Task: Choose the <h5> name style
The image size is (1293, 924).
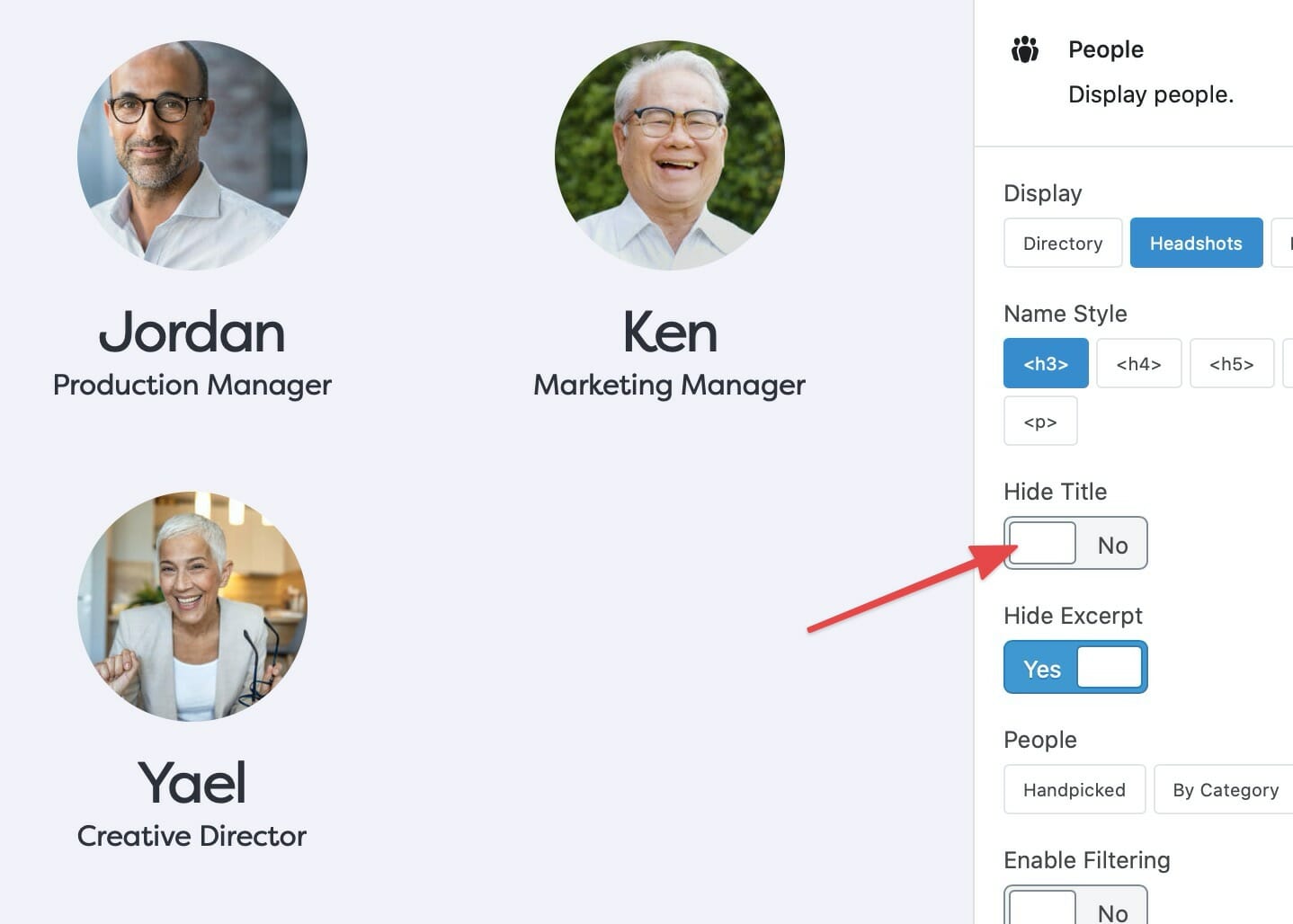Action: point(1231,363)
